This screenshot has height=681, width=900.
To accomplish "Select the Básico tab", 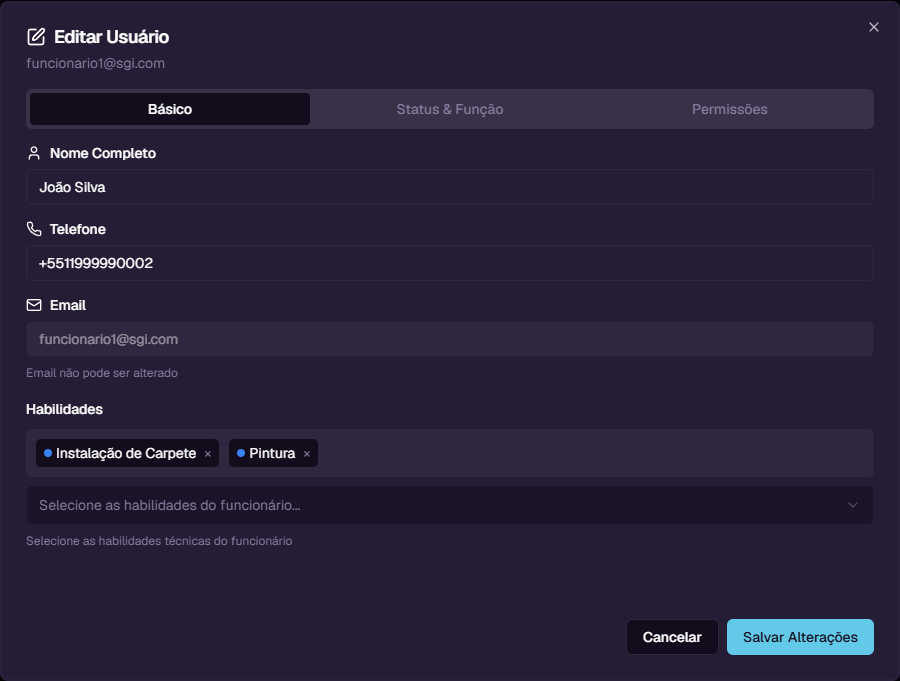I will pos(170,109).
